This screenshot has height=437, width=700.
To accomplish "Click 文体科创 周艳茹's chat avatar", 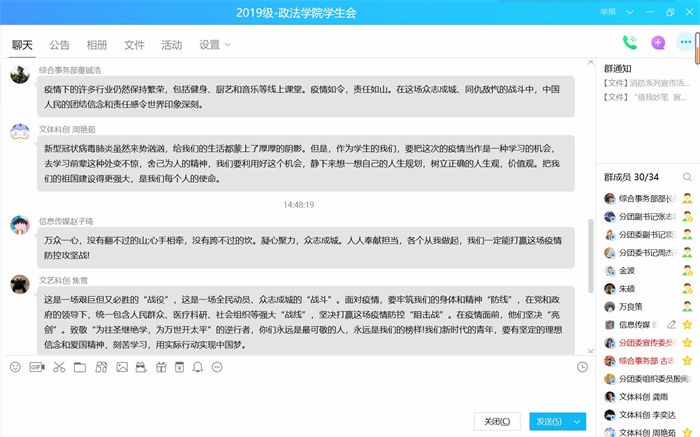I will click(20, 133).
